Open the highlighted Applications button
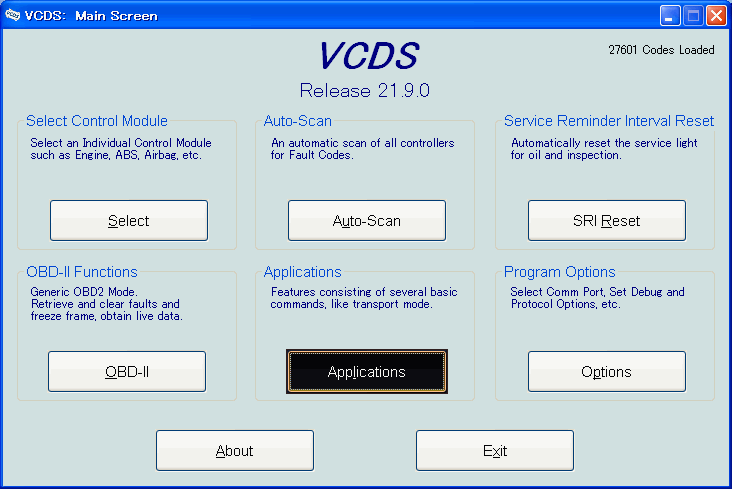 coord(367,371)
